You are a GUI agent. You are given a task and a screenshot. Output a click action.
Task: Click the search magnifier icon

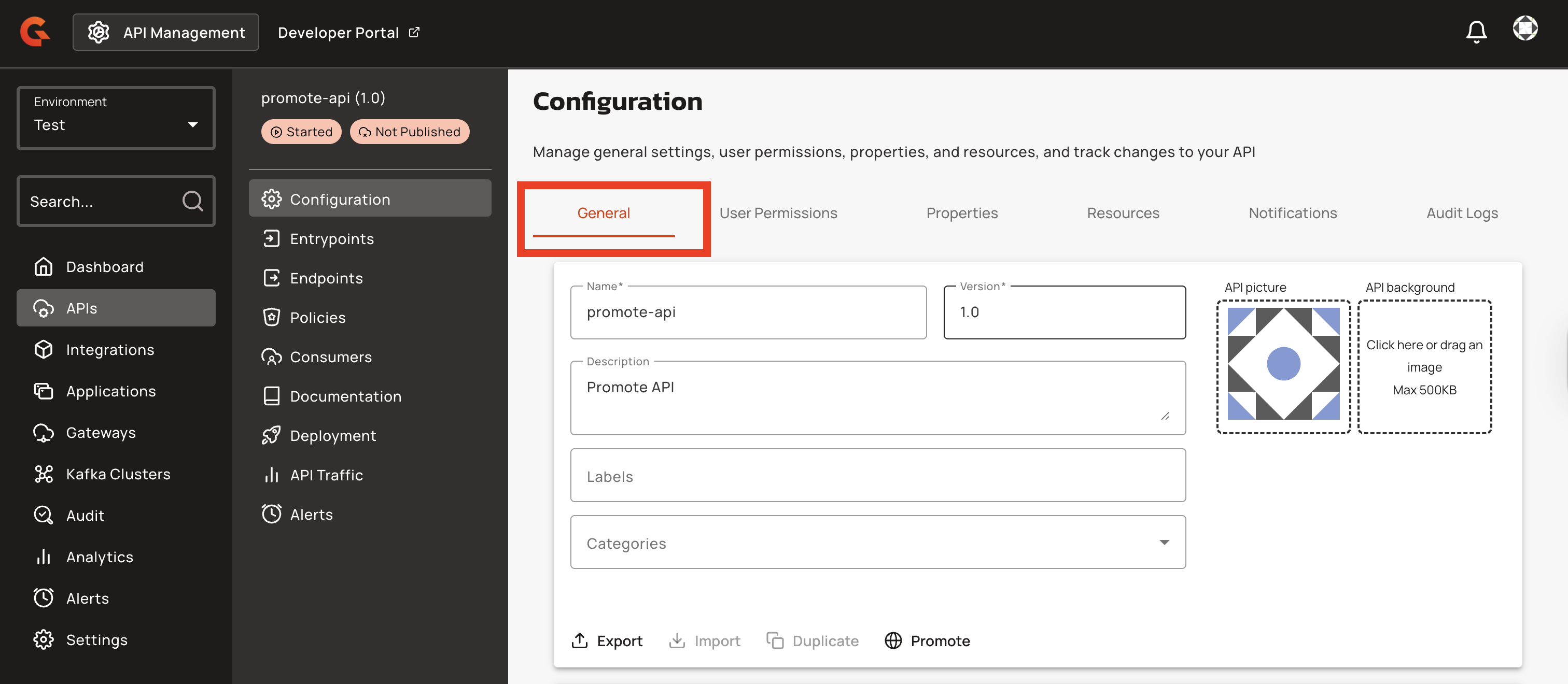pyautogui.click(x=192, y=201)
